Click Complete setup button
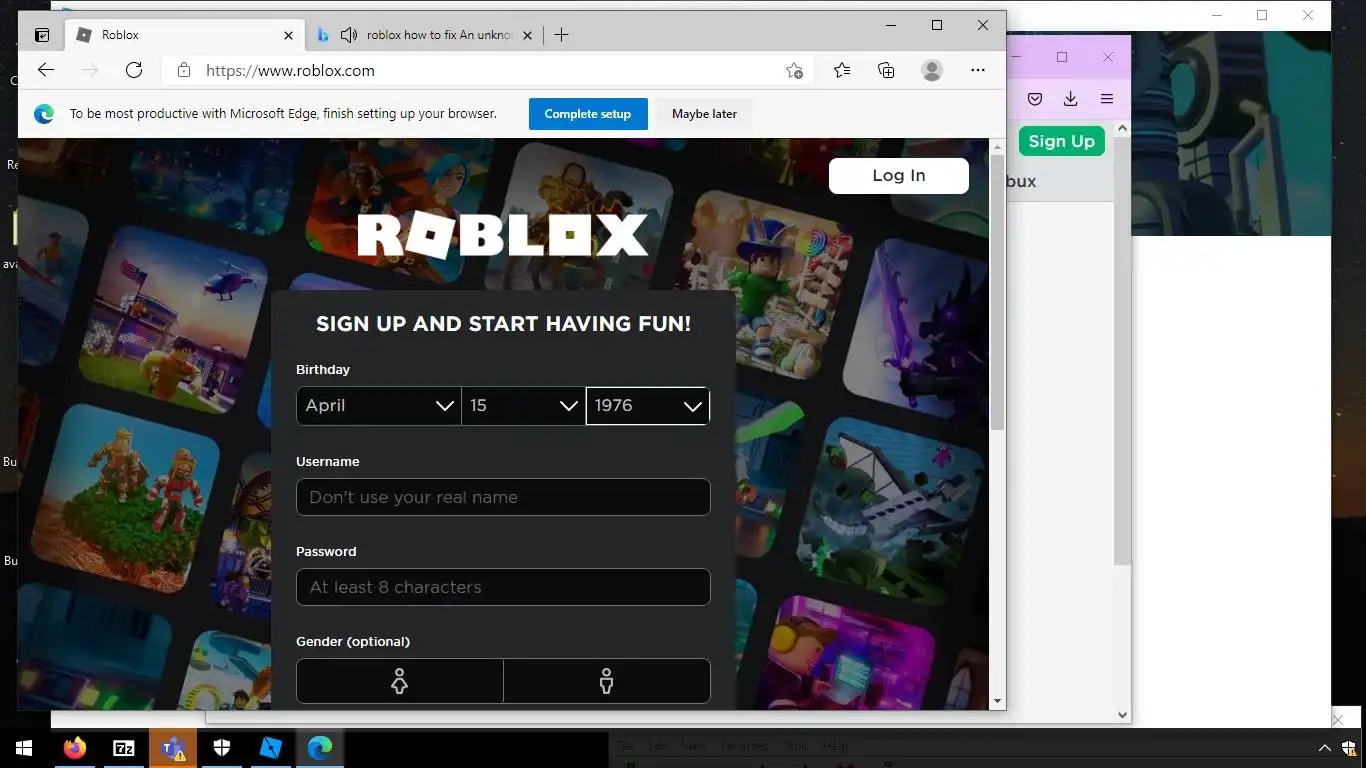The height and width of the screenshot is (768, 1366). point(588,114)
